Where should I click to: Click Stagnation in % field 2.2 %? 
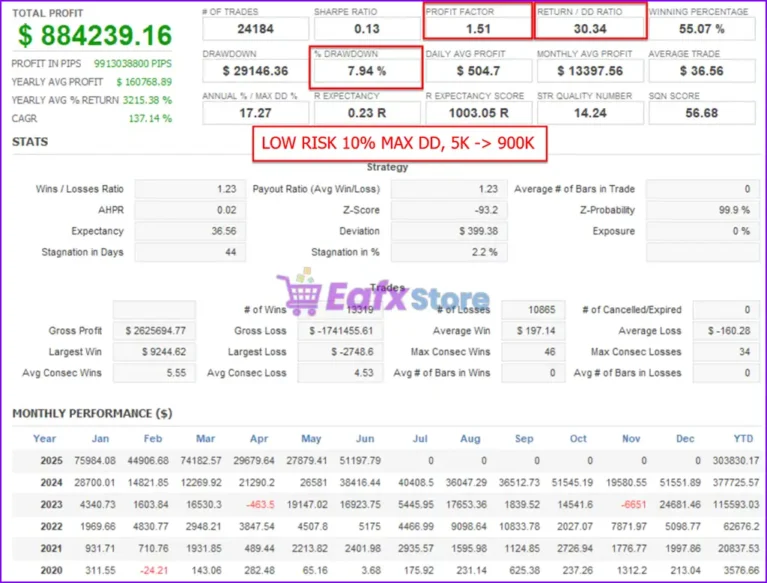(x=449, y=252)
